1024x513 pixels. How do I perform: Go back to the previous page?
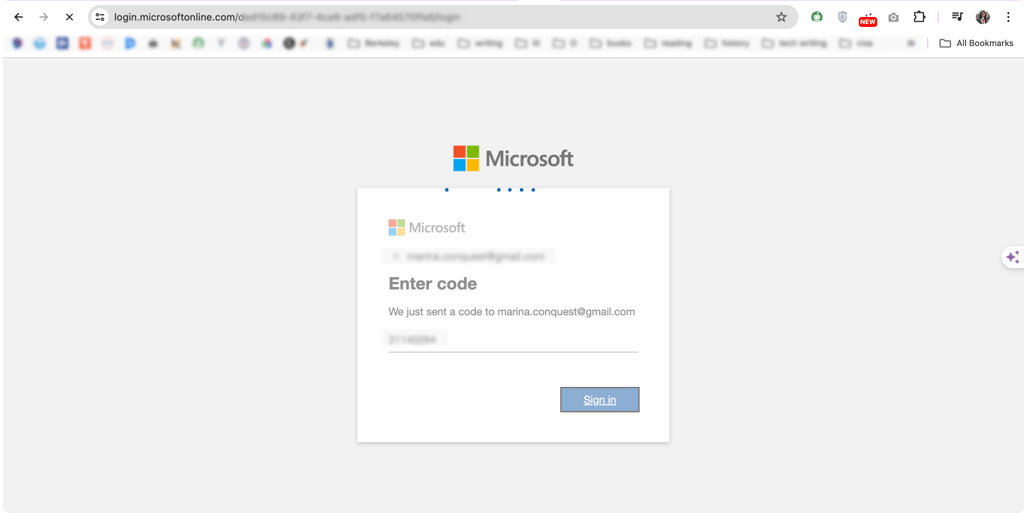point(18,17)
